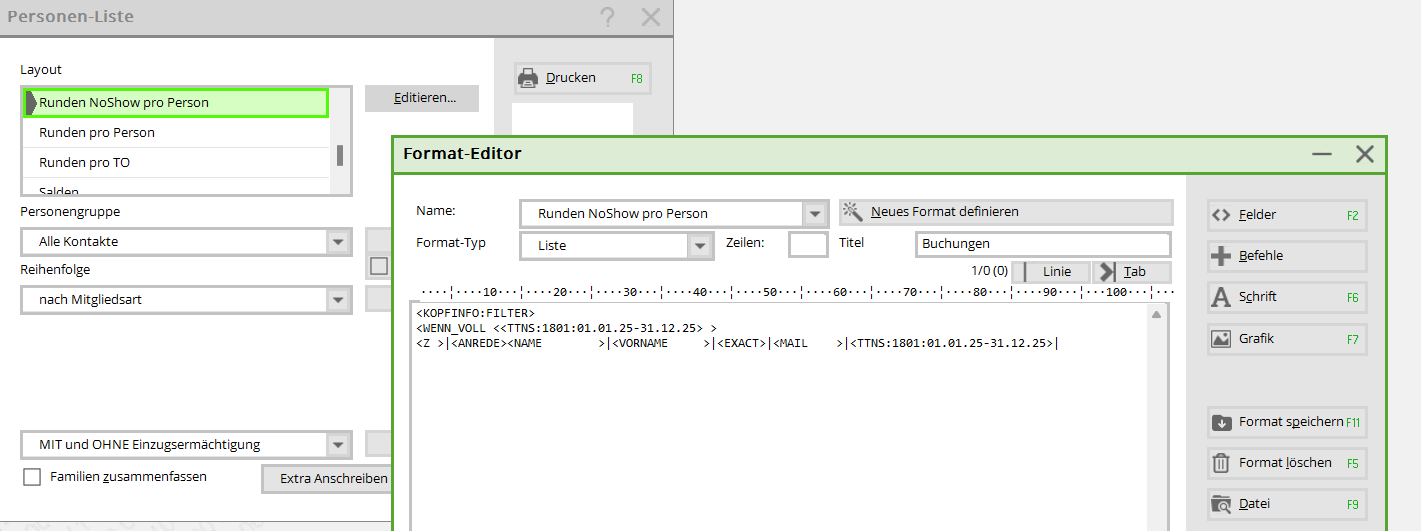Expand the Format-Typ Liste dropdown
The image size is (1421, 531).
point(700,246)
